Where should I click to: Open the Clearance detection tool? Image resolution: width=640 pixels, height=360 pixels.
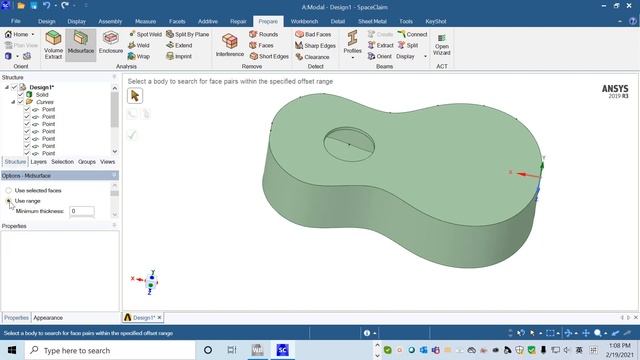click(x=312, y=57)
